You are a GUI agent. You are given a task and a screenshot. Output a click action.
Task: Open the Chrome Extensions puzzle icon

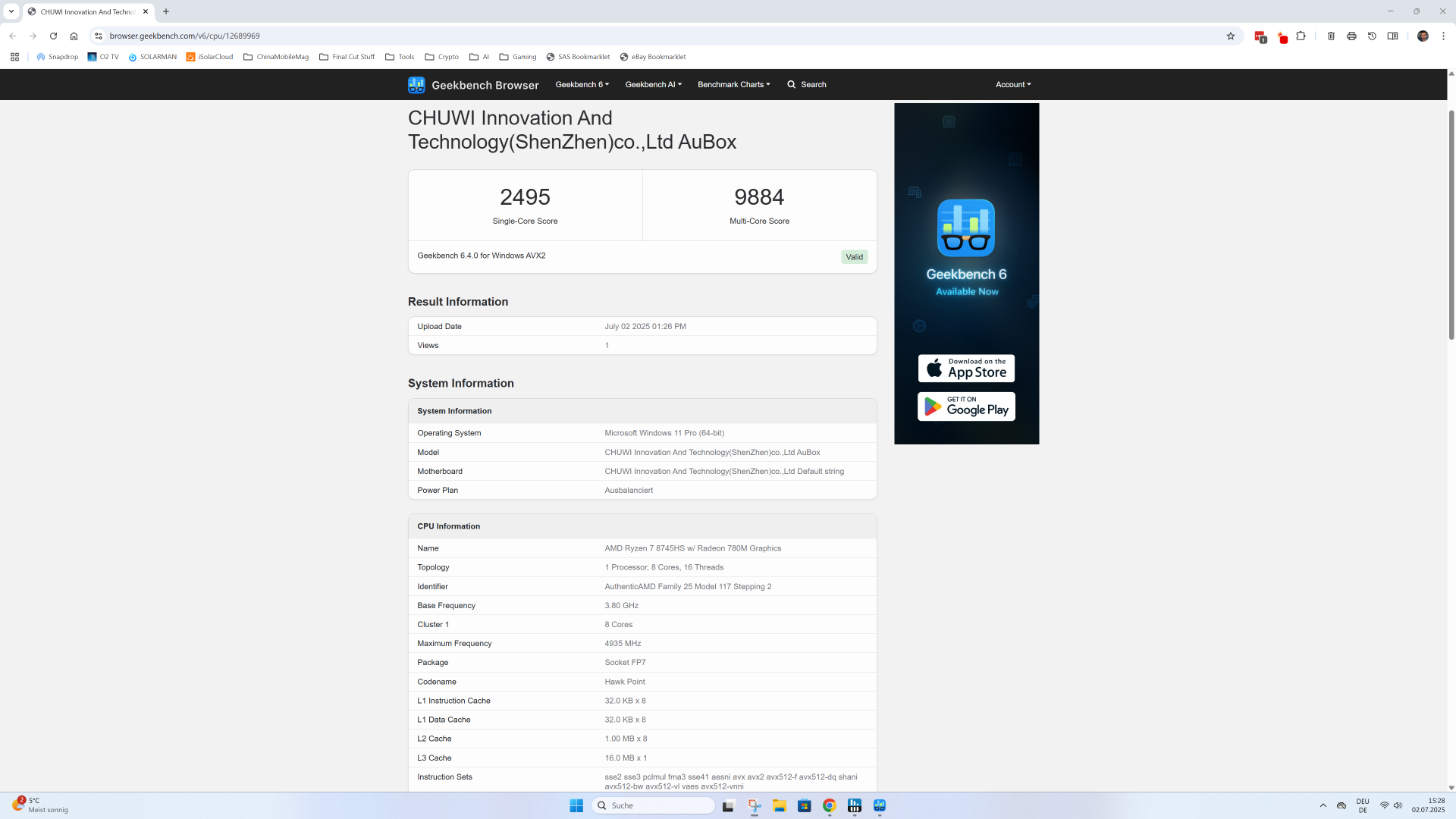[1301, 36]
